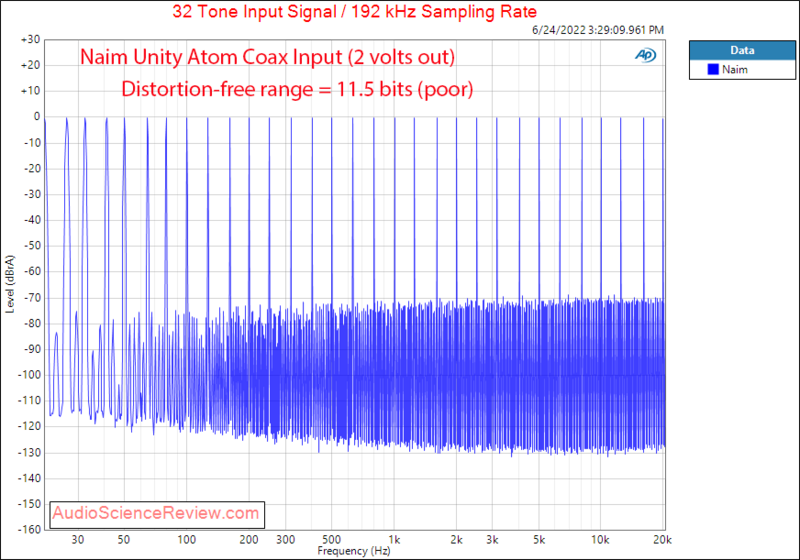Click the Frequency (Hz) axis label

click(354, 551)
